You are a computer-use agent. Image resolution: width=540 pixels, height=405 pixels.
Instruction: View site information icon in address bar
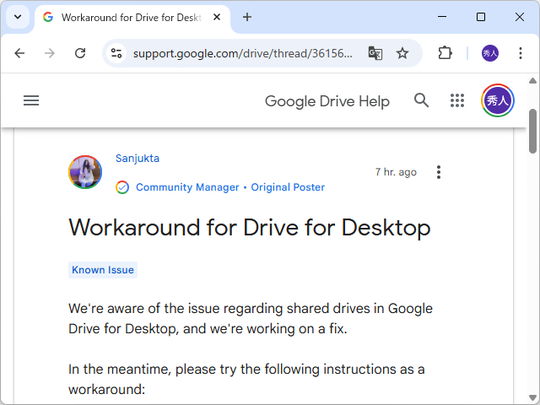click(116, 53)
